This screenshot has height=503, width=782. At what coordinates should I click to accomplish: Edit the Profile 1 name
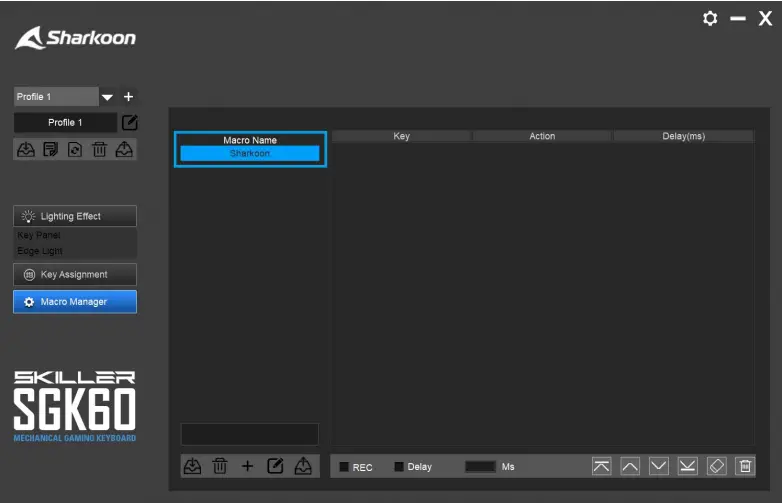(130, 123)
